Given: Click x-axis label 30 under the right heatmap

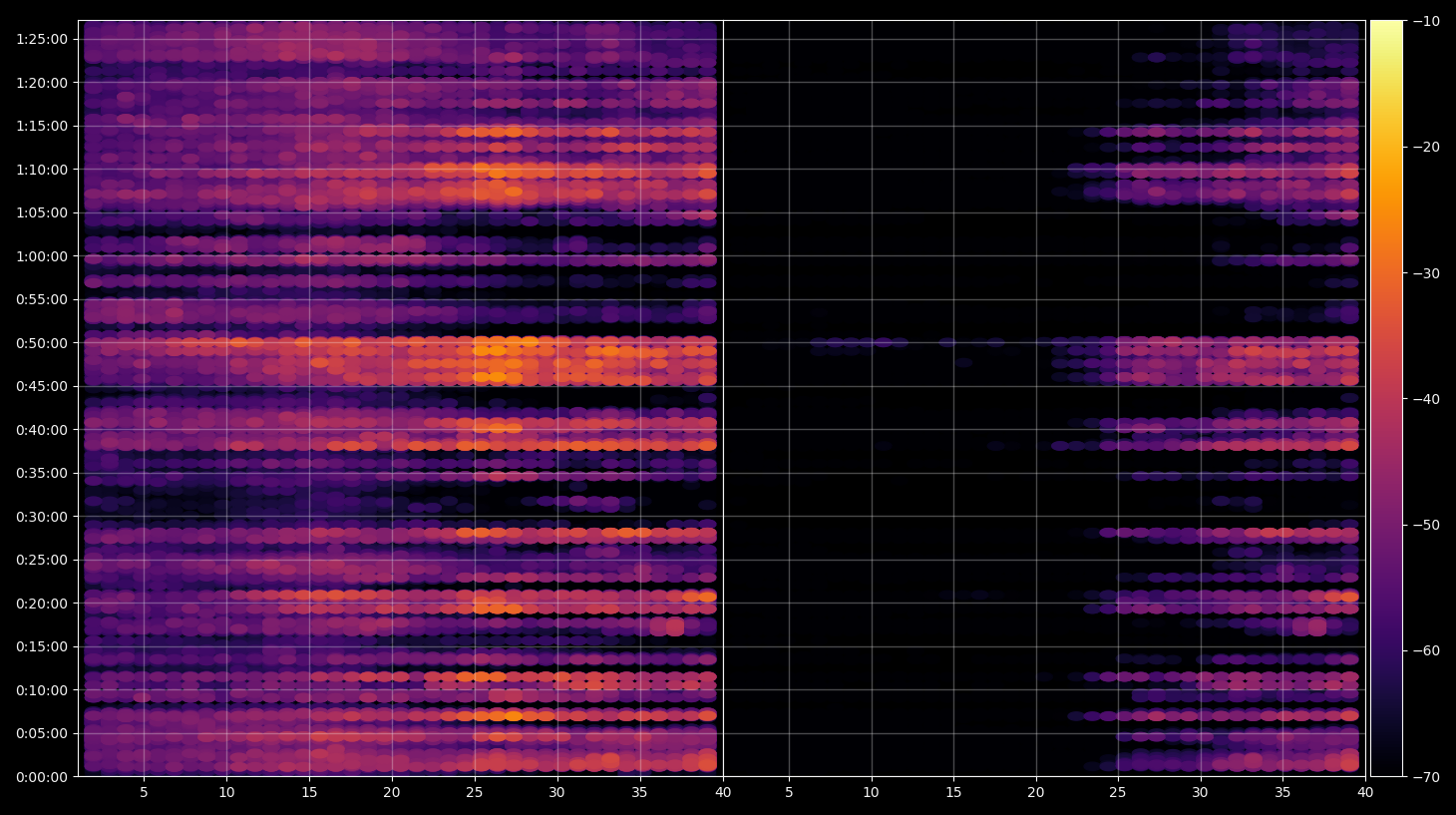Looking at the screenshot, I should [x=1200, y=793].
